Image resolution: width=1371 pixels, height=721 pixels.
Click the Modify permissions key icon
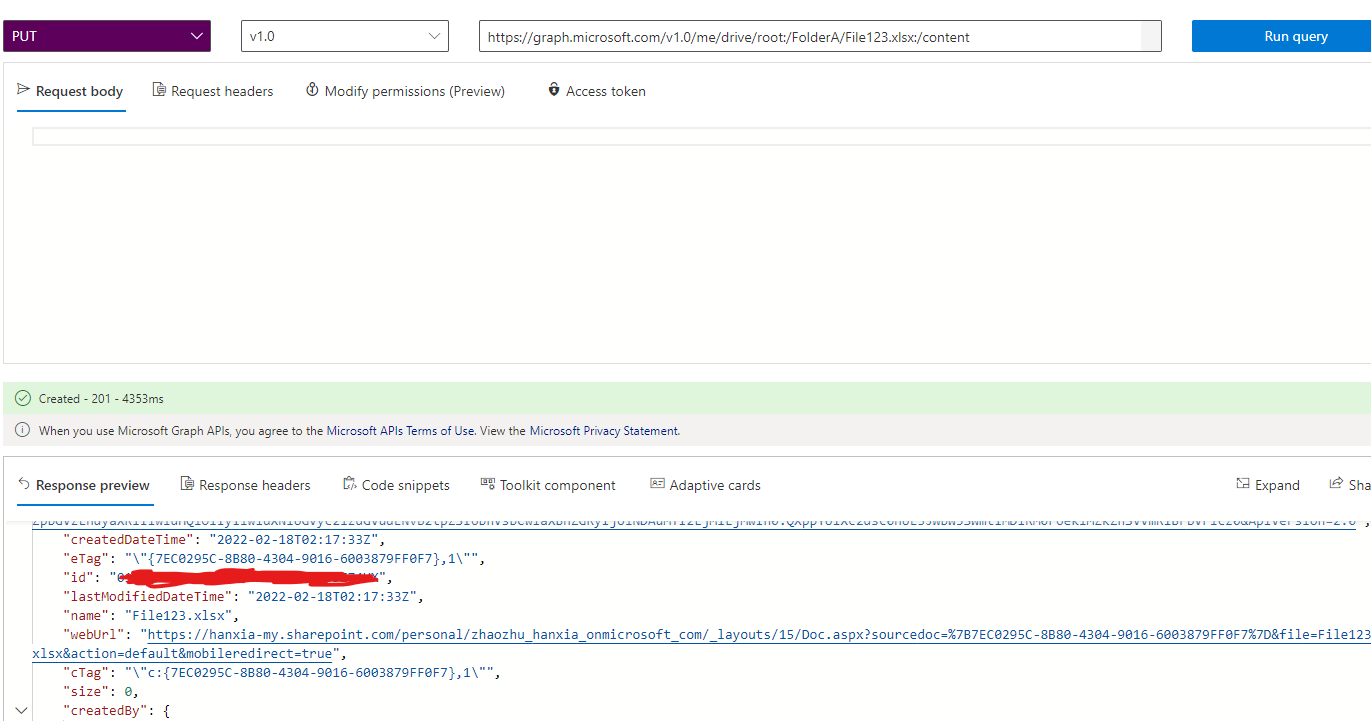point(312,90)
